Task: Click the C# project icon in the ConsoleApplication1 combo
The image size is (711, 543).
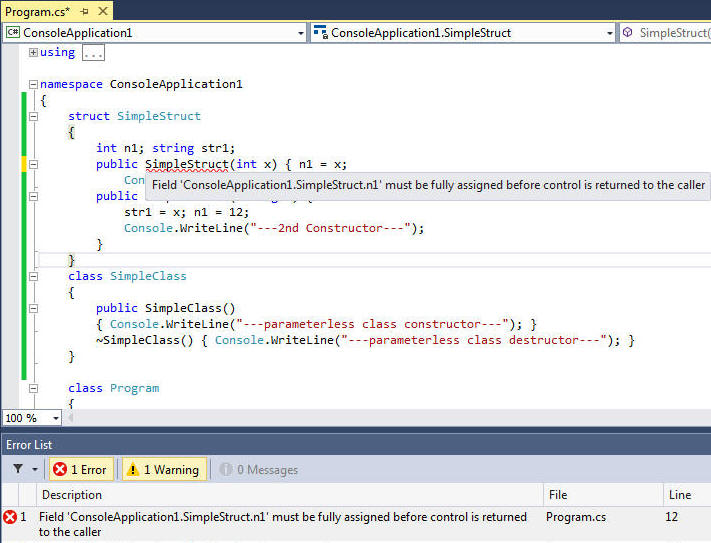Action: pos(13,33)
